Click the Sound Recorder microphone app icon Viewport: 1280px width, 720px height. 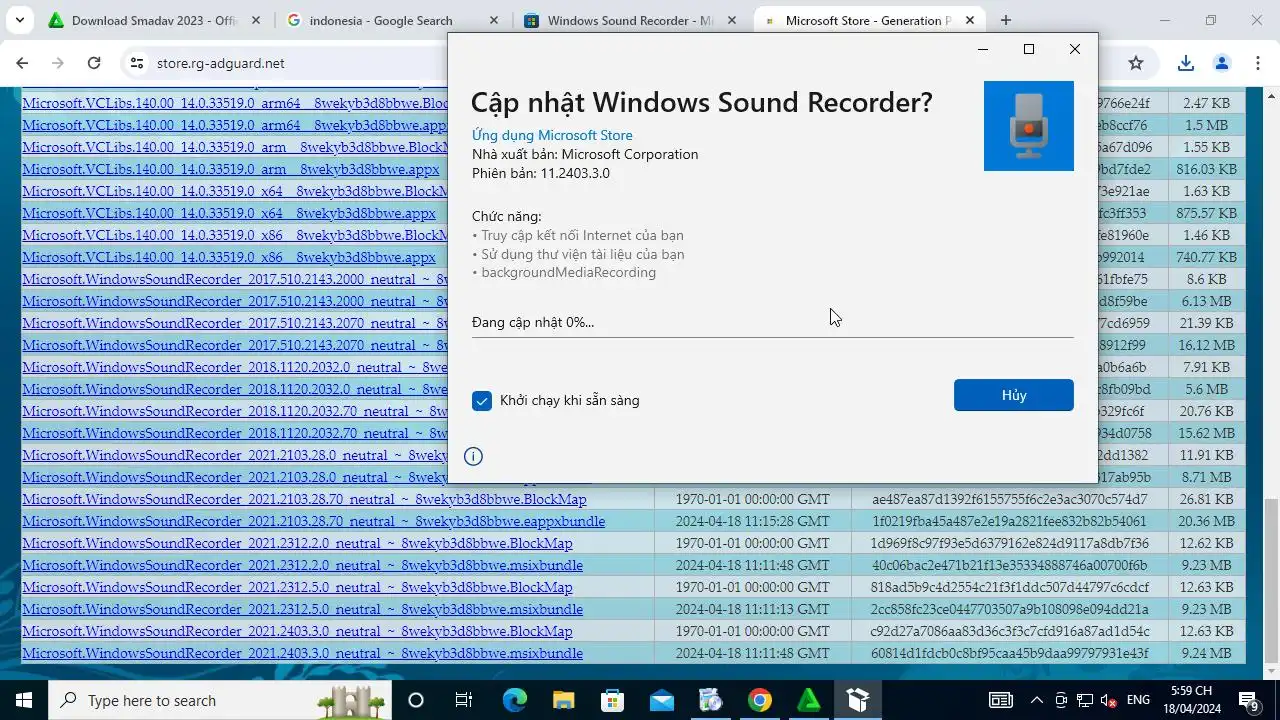click(x=1029, y=126)
